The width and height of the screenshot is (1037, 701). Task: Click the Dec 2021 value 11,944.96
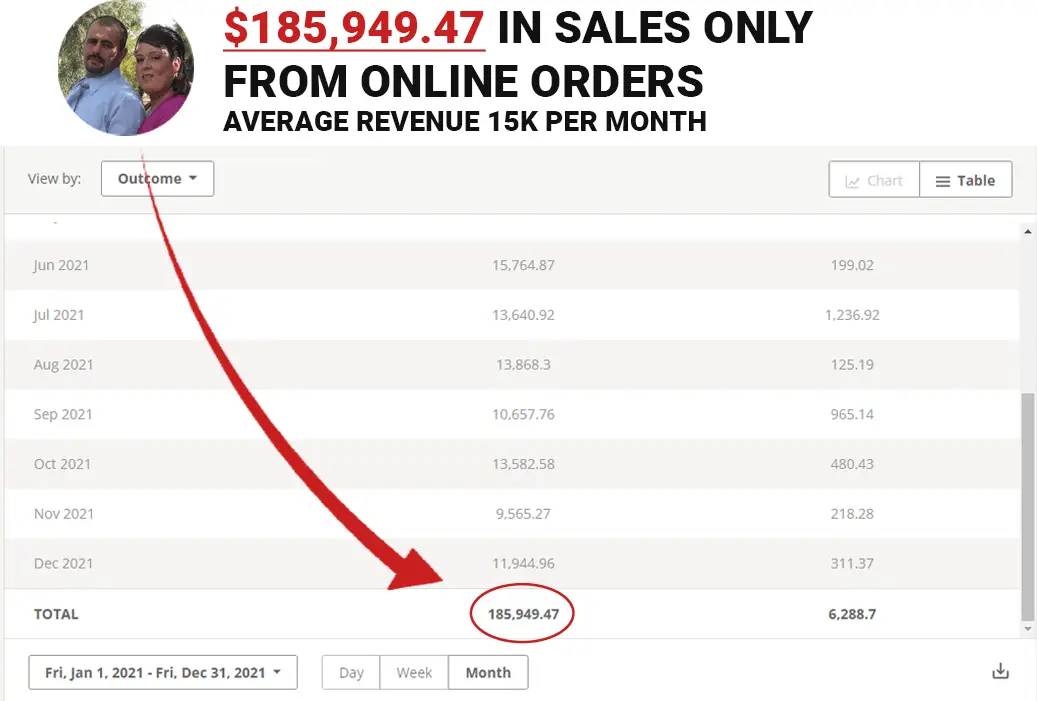click(524, 563)
